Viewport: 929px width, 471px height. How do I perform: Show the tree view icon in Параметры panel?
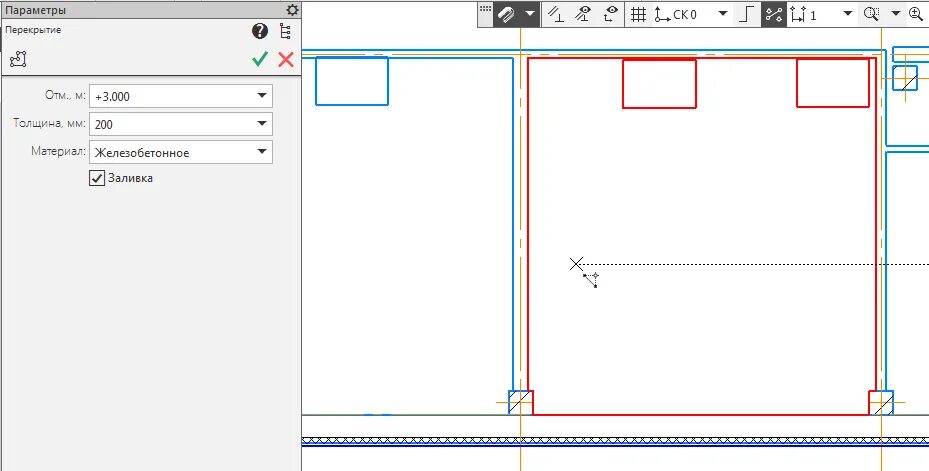(286, 31)
